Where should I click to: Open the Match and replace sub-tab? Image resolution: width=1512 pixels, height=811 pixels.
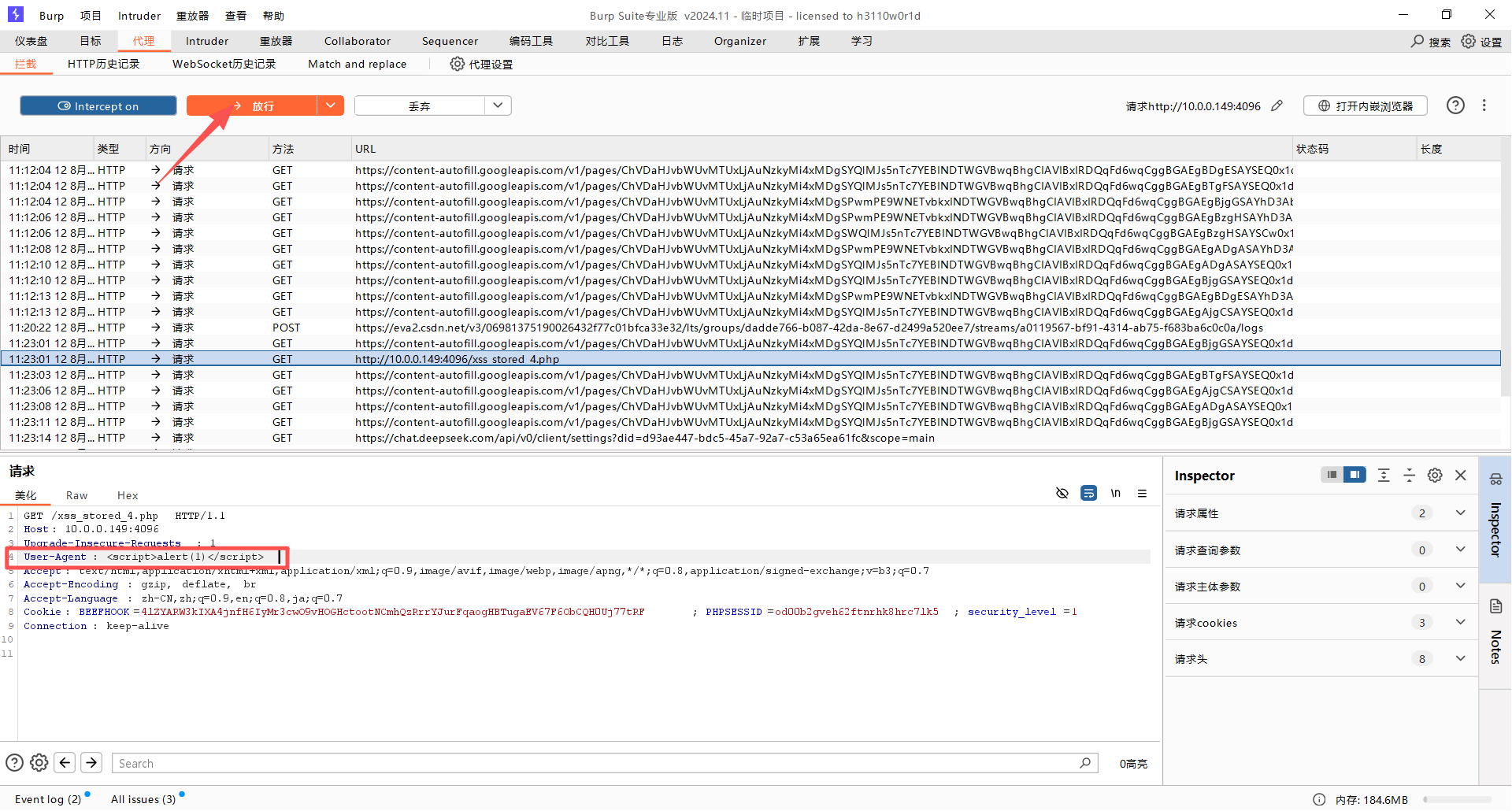[x=358, y=64]
